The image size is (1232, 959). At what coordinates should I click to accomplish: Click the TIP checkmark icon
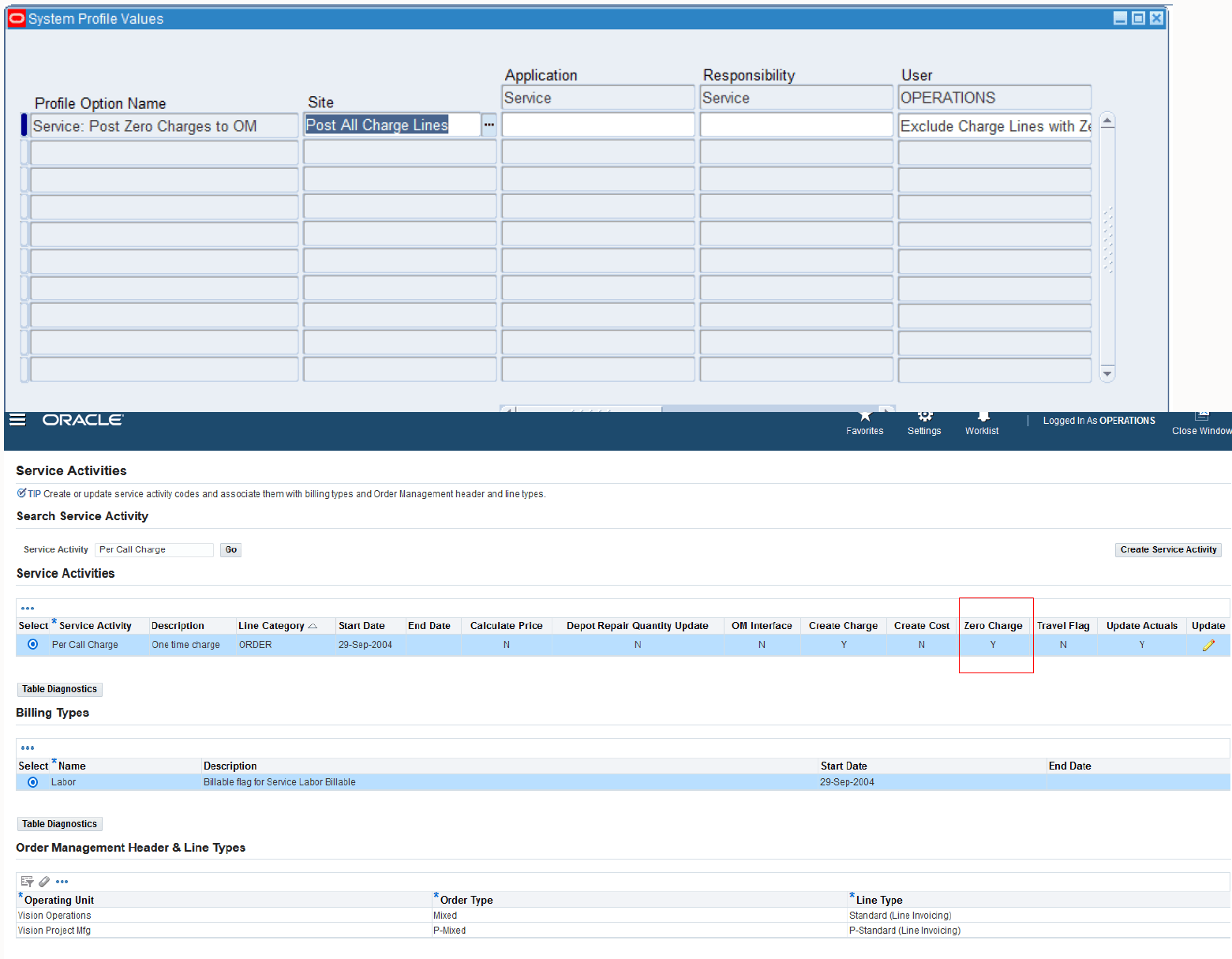pyautogui.click(x=21, y=493)
